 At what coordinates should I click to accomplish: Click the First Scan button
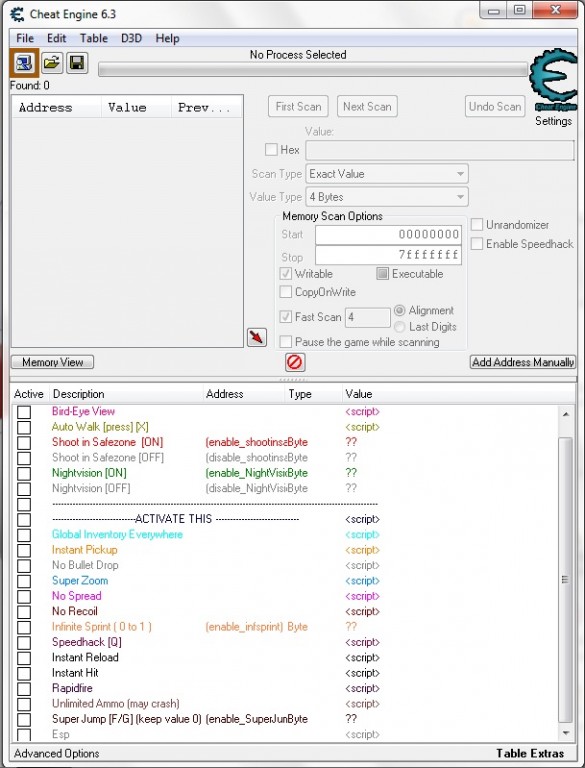[298, 106]
